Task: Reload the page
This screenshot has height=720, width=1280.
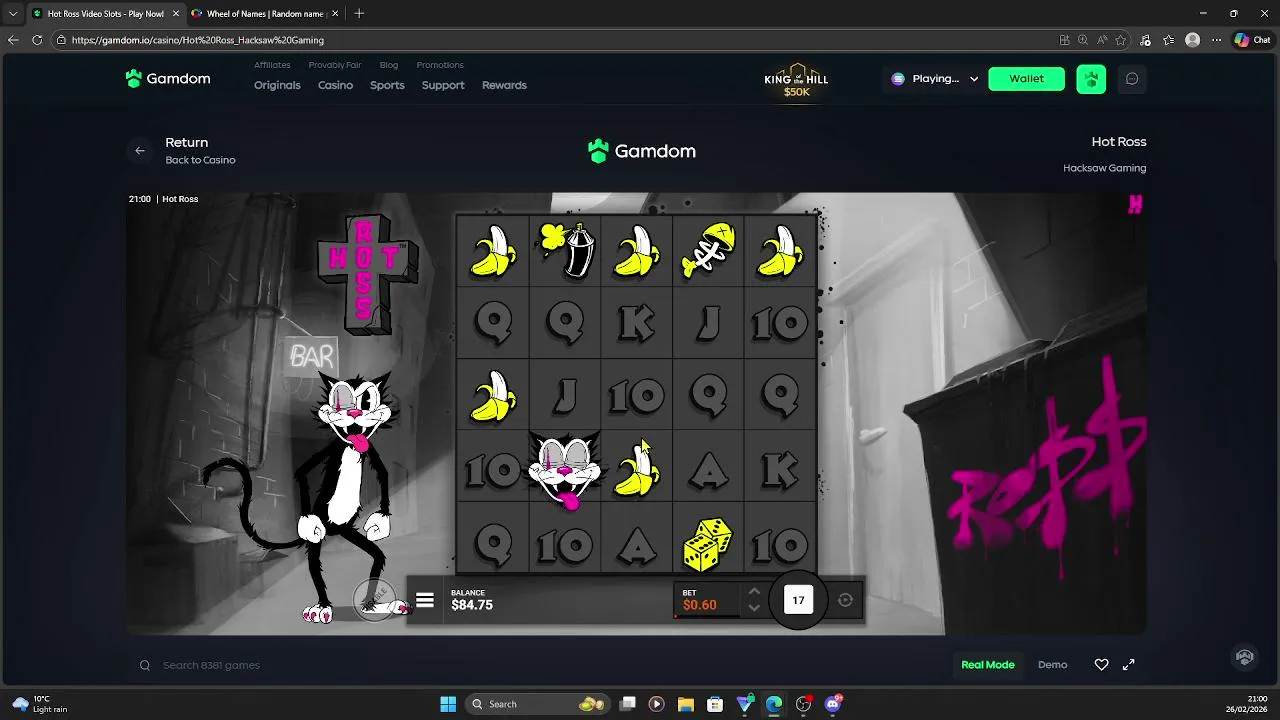Action: coord(37,40)
